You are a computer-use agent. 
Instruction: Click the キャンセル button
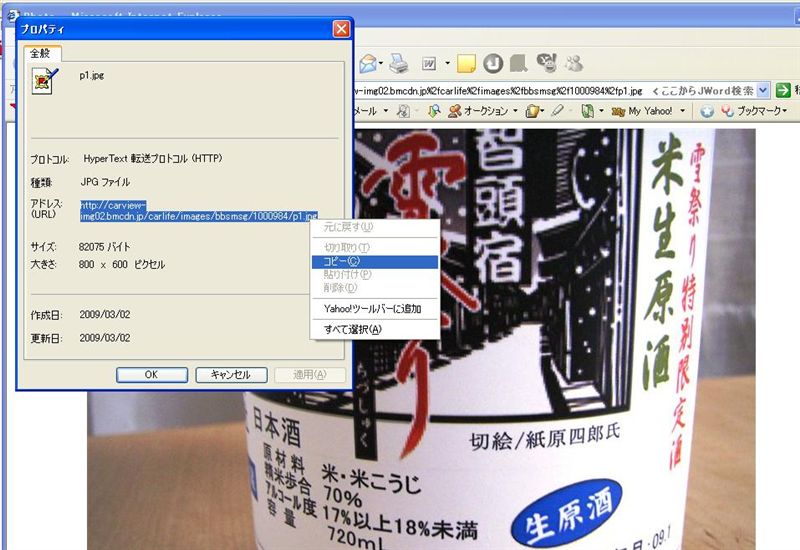tap(231, 375)
